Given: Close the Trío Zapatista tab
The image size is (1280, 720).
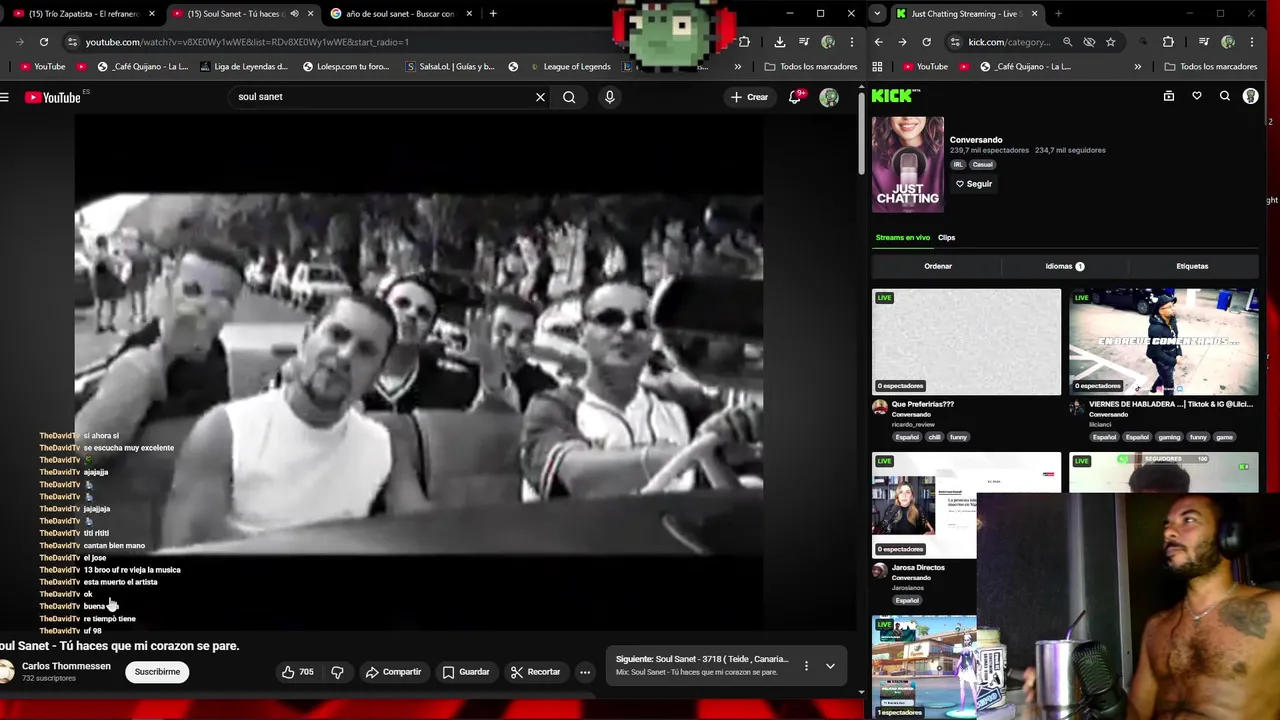Looking at the screenshot, I should coord(152,14).
